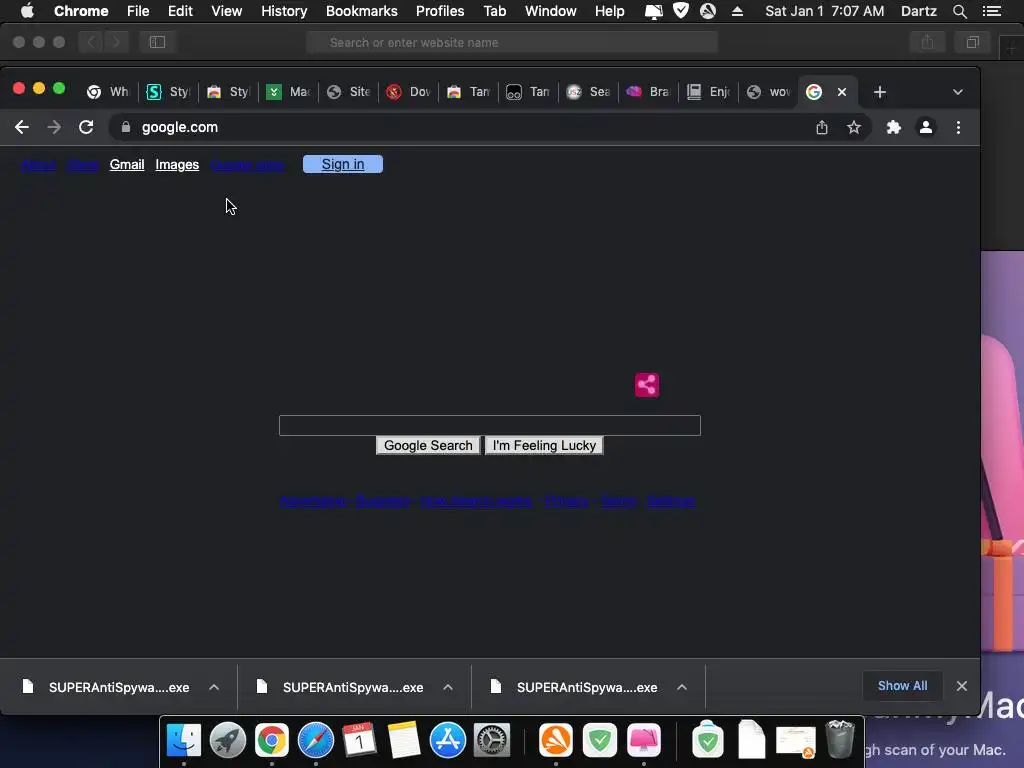Screen dimensions: 1024x768
Task: Click AdGuard shield in menu bar
Action: [x=680, y=11]
